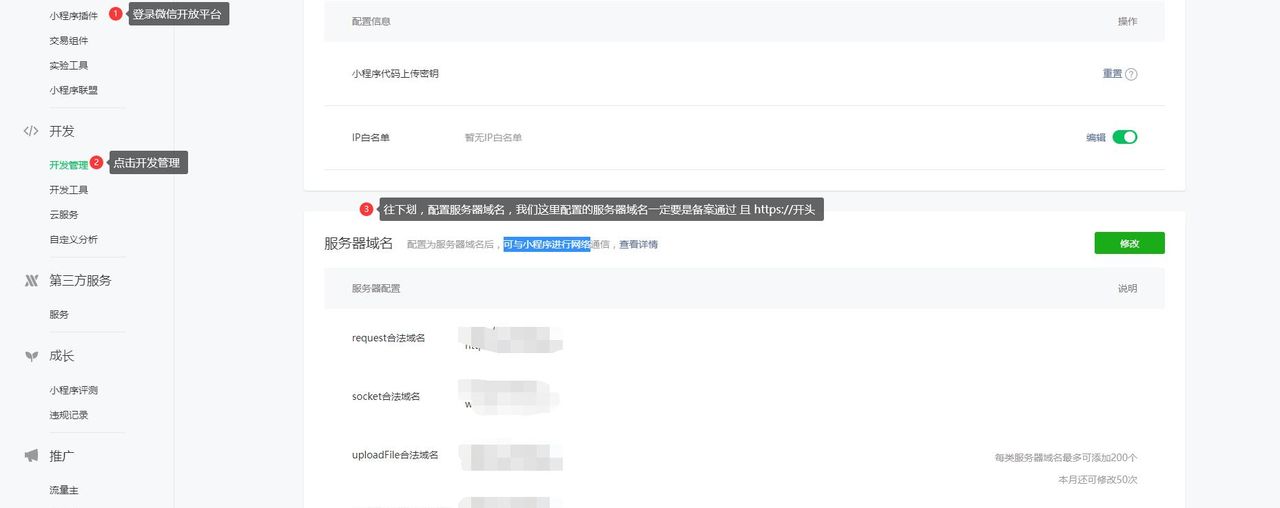Click the blurred socket domain value

510,396
